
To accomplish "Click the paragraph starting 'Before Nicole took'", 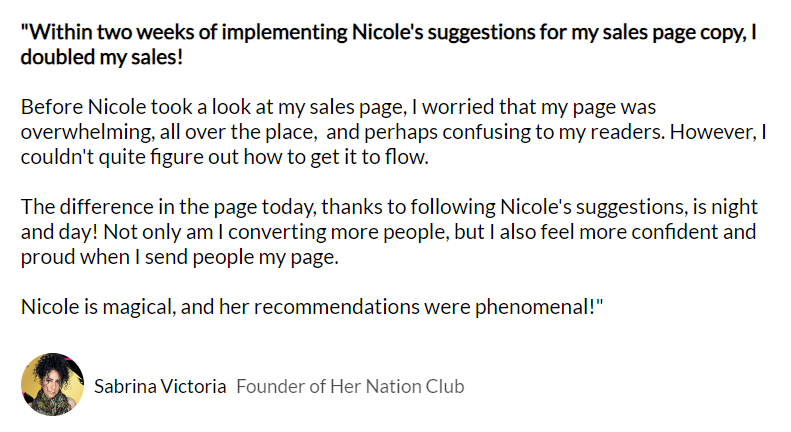I will [x=388, y=133].
